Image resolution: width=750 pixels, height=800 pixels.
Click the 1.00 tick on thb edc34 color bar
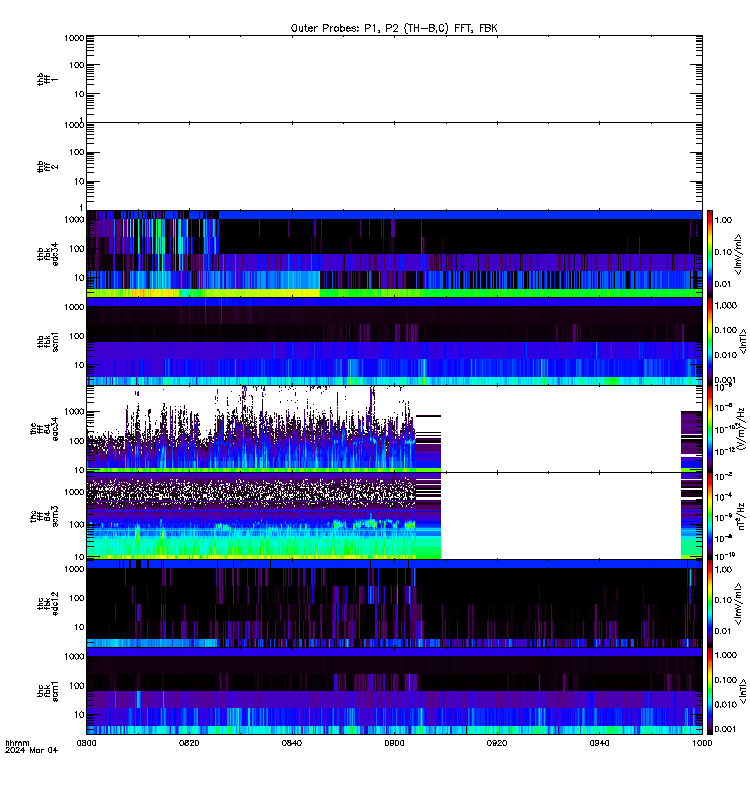tap(723, 220)
